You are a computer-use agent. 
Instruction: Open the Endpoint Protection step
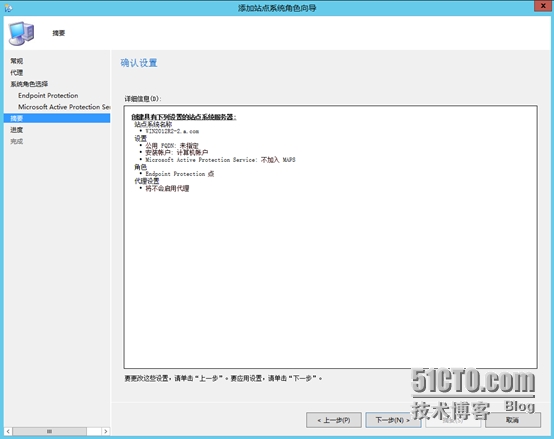tap(48, 95)
